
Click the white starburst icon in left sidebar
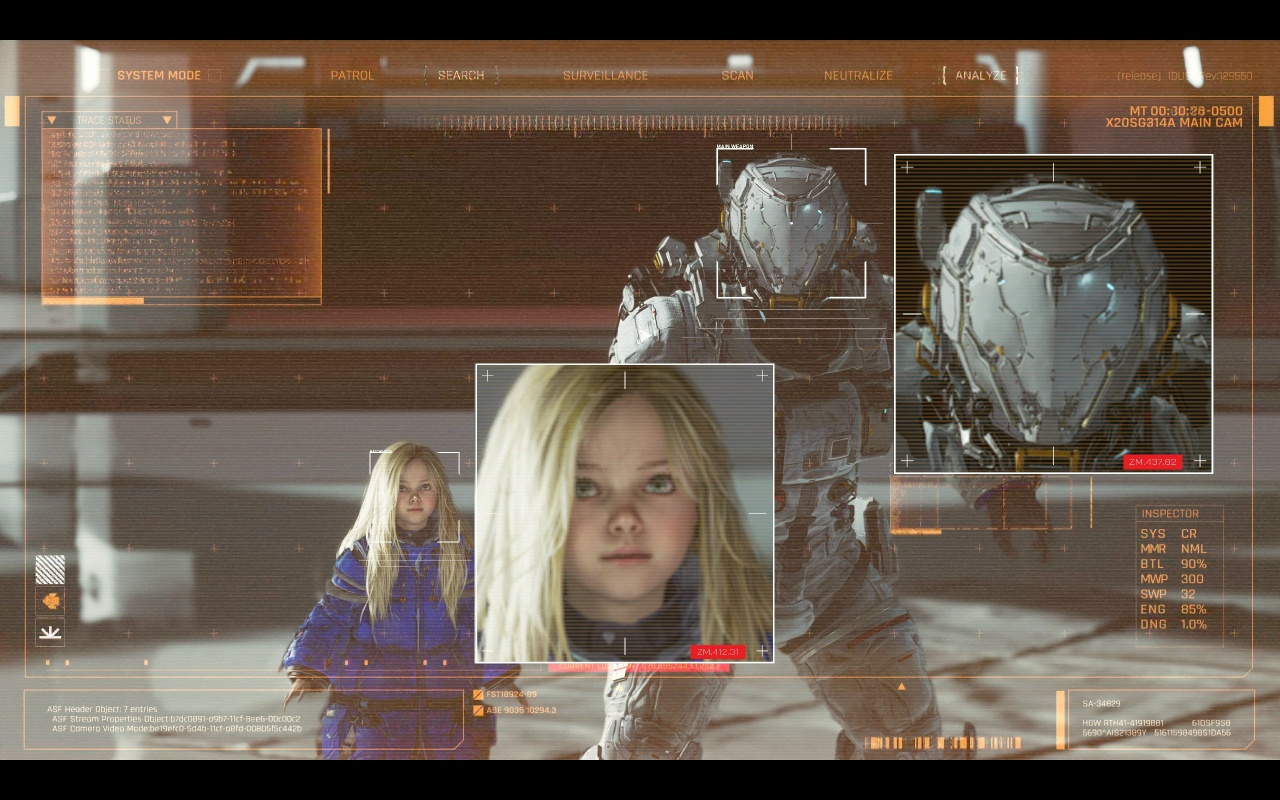pos(50,632)
